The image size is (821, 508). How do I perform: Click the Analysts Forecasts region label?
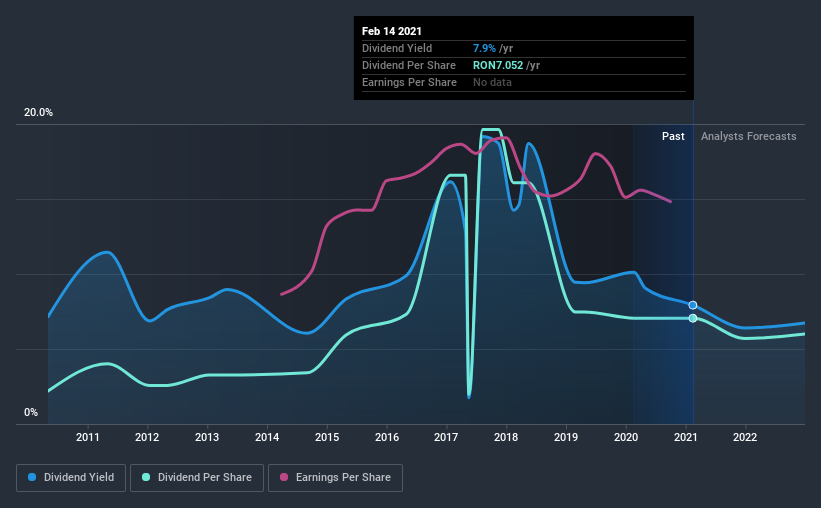coord(749,136)
